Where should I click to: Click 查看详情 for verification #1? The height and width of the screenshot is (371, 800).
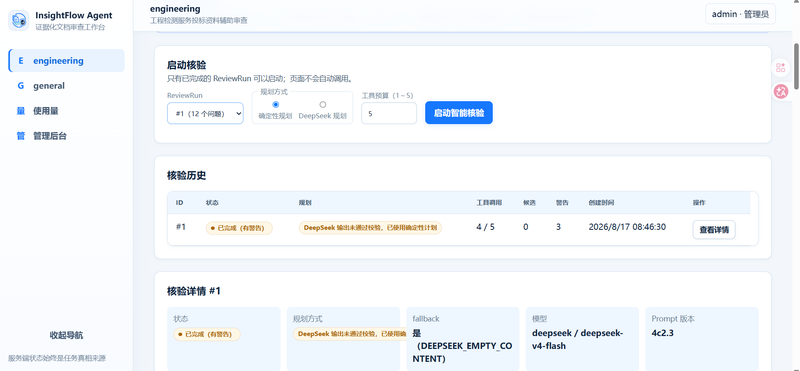point(714,230)
